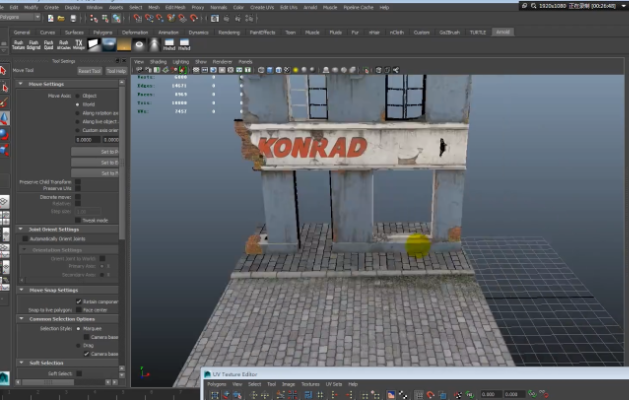This screenshot has width=629, height=400.
Task: Click the Tool Help button
Action: pos(116,71)
